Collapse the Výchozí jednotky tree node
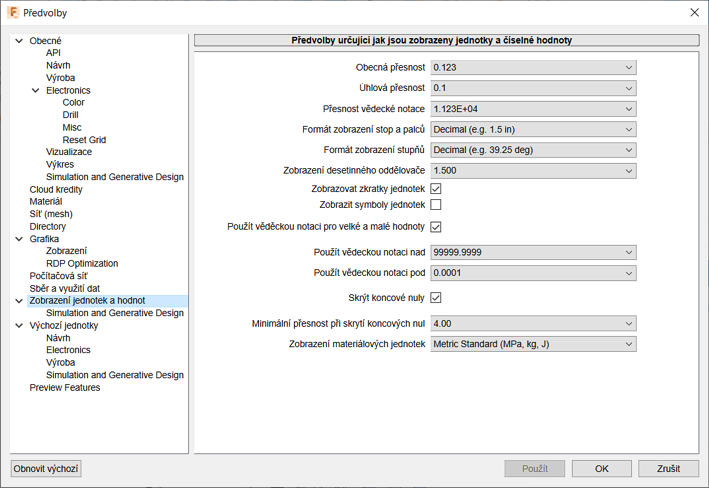Image resolution: width=709 pixels, height=488 pixels. 18,326
